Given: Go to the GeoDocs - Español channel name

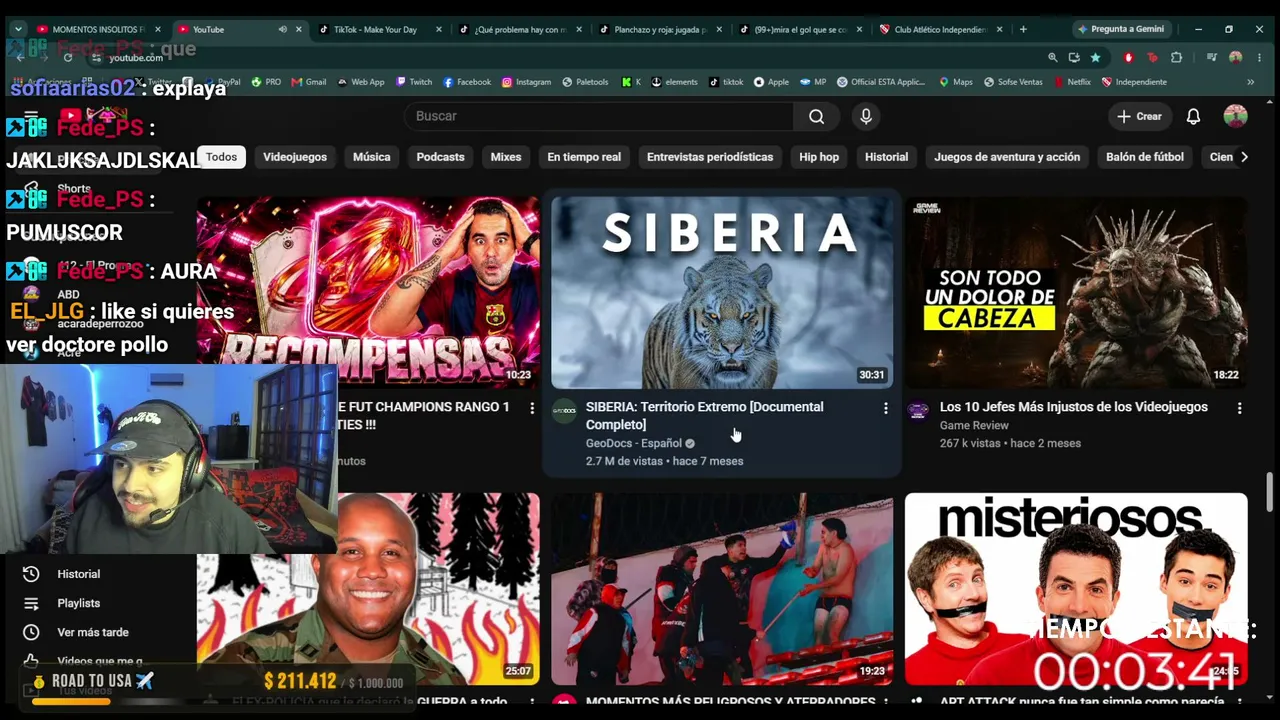Looking at the screenshot, I should [x=634, y=443].
